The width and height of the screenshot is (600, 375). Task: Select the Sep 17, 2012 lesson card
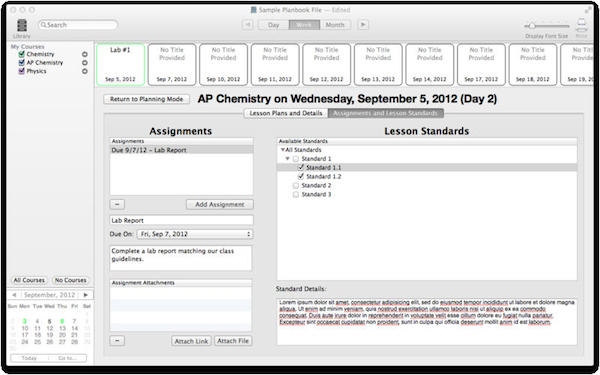point(481,64)
